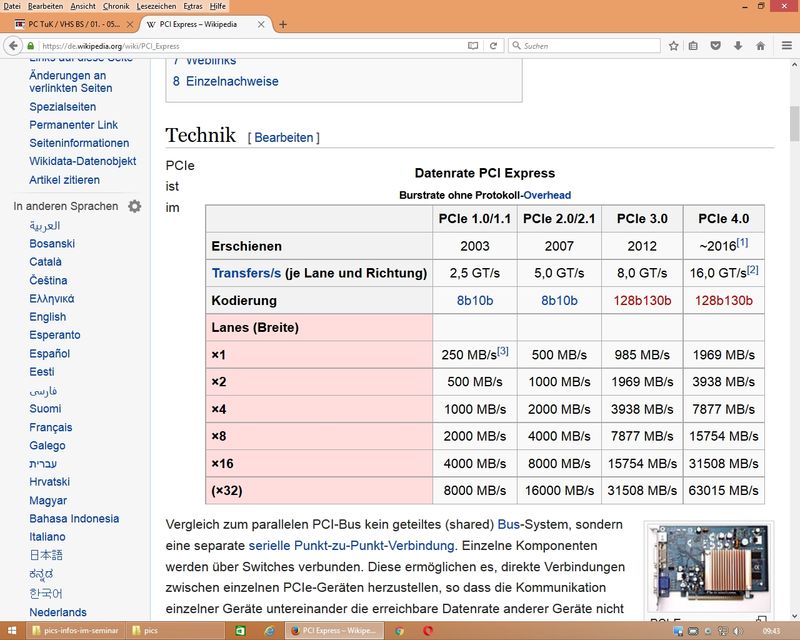Save page to Pocket icon
Image resolution: width=800 pixels, height=640 pixels.
[x=717, y=45]
